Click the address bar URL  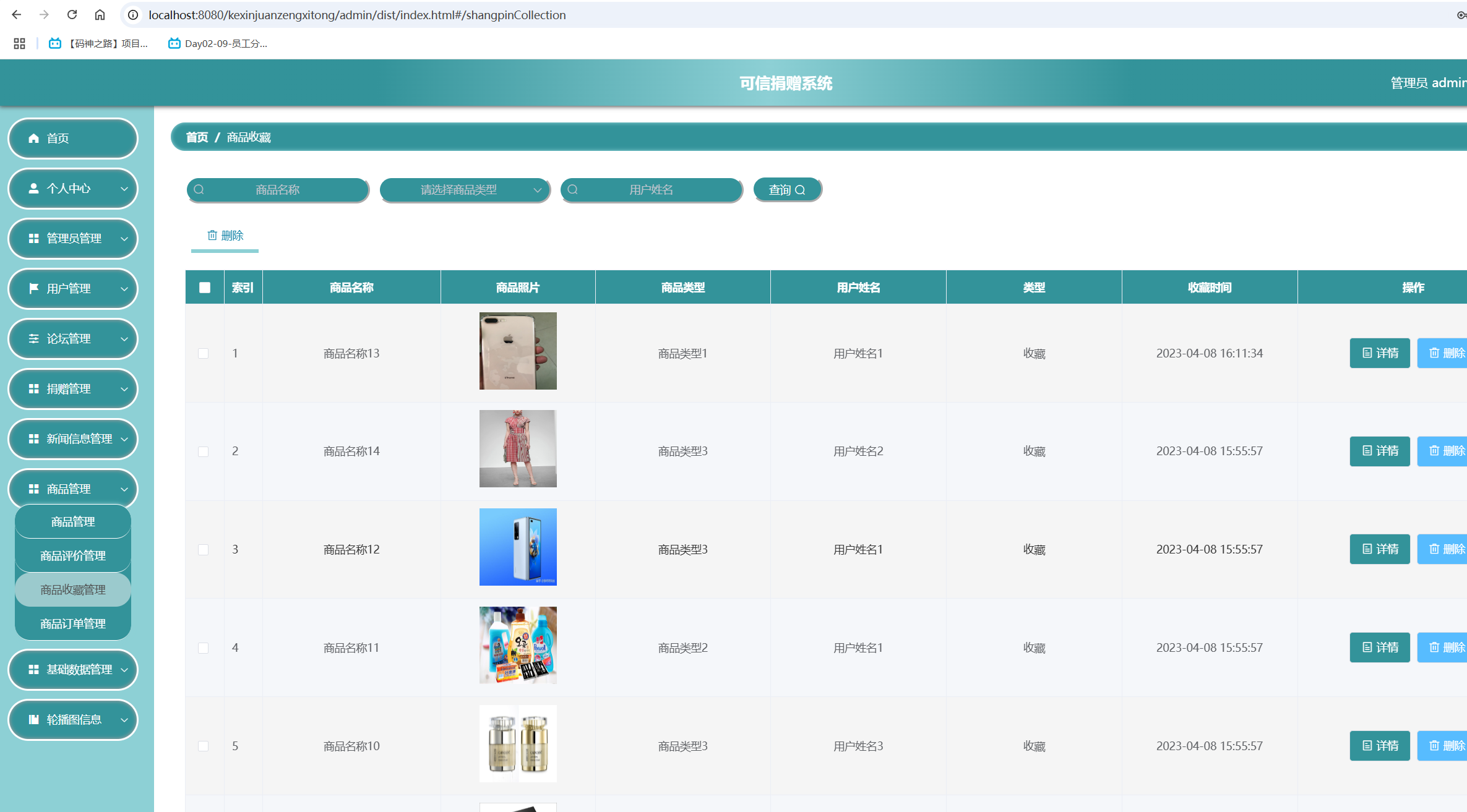pyautogui.click(x=357, y=15)
